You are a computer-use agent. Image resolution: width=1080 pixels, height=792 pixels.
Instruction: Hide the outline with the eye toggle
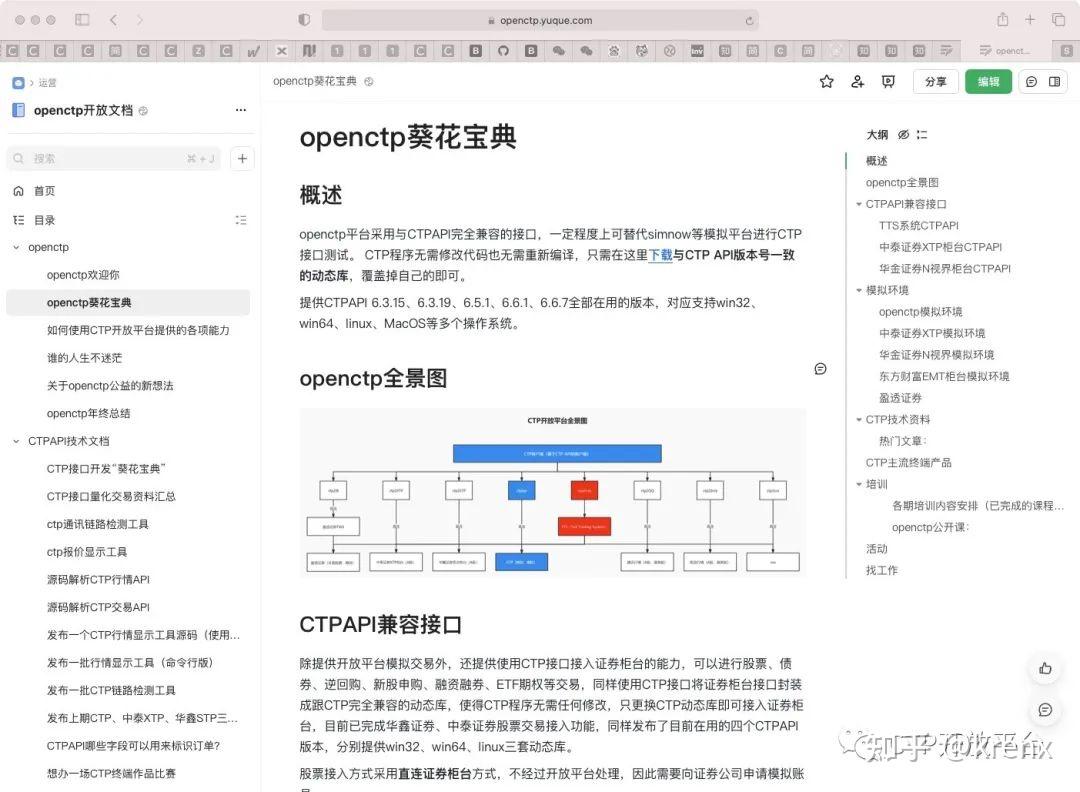pos(904,134)
